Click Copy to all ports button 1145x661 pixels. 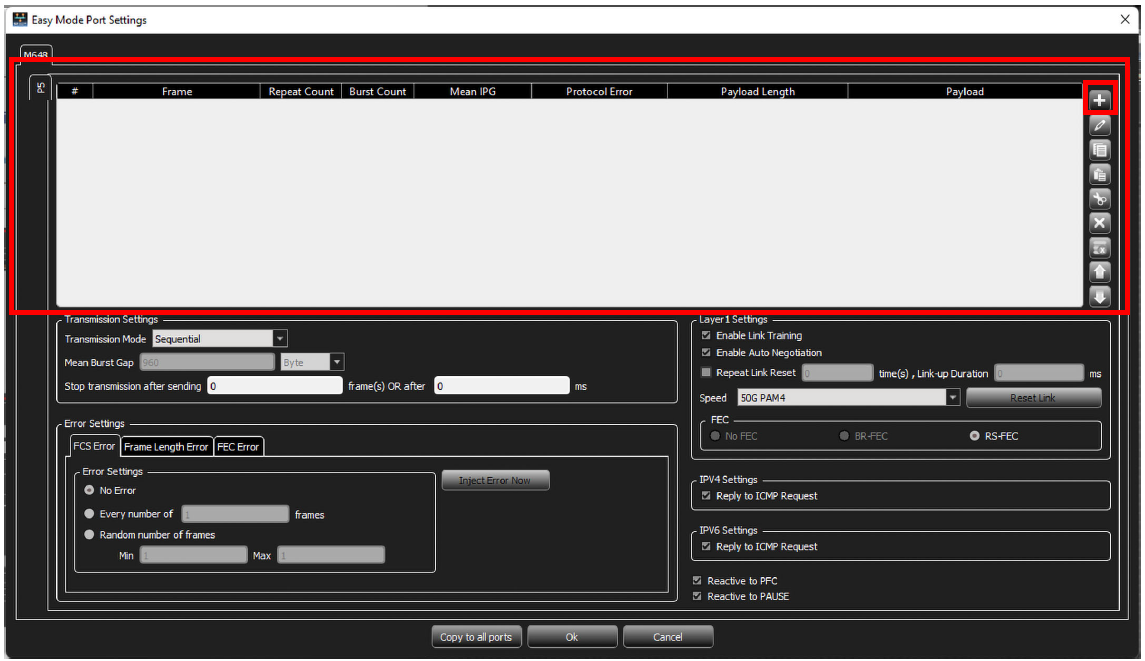(476, 637)
